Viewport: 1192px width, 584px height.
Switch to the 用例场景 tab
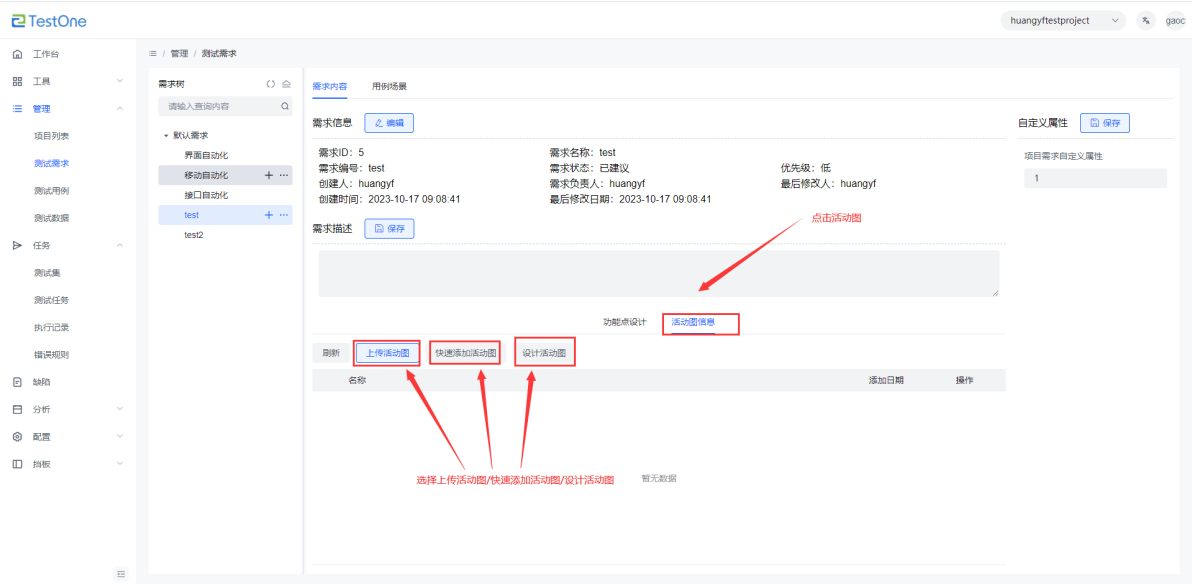click(389, 86)
